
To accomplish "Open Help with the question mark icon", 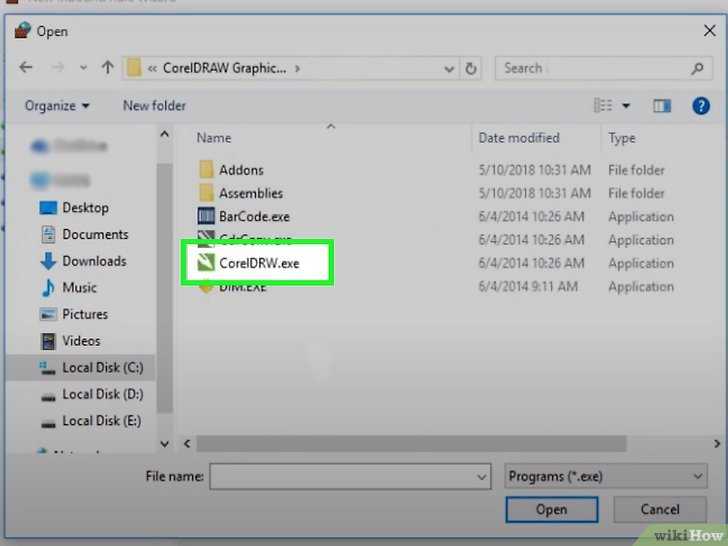I will pos(701,106).
